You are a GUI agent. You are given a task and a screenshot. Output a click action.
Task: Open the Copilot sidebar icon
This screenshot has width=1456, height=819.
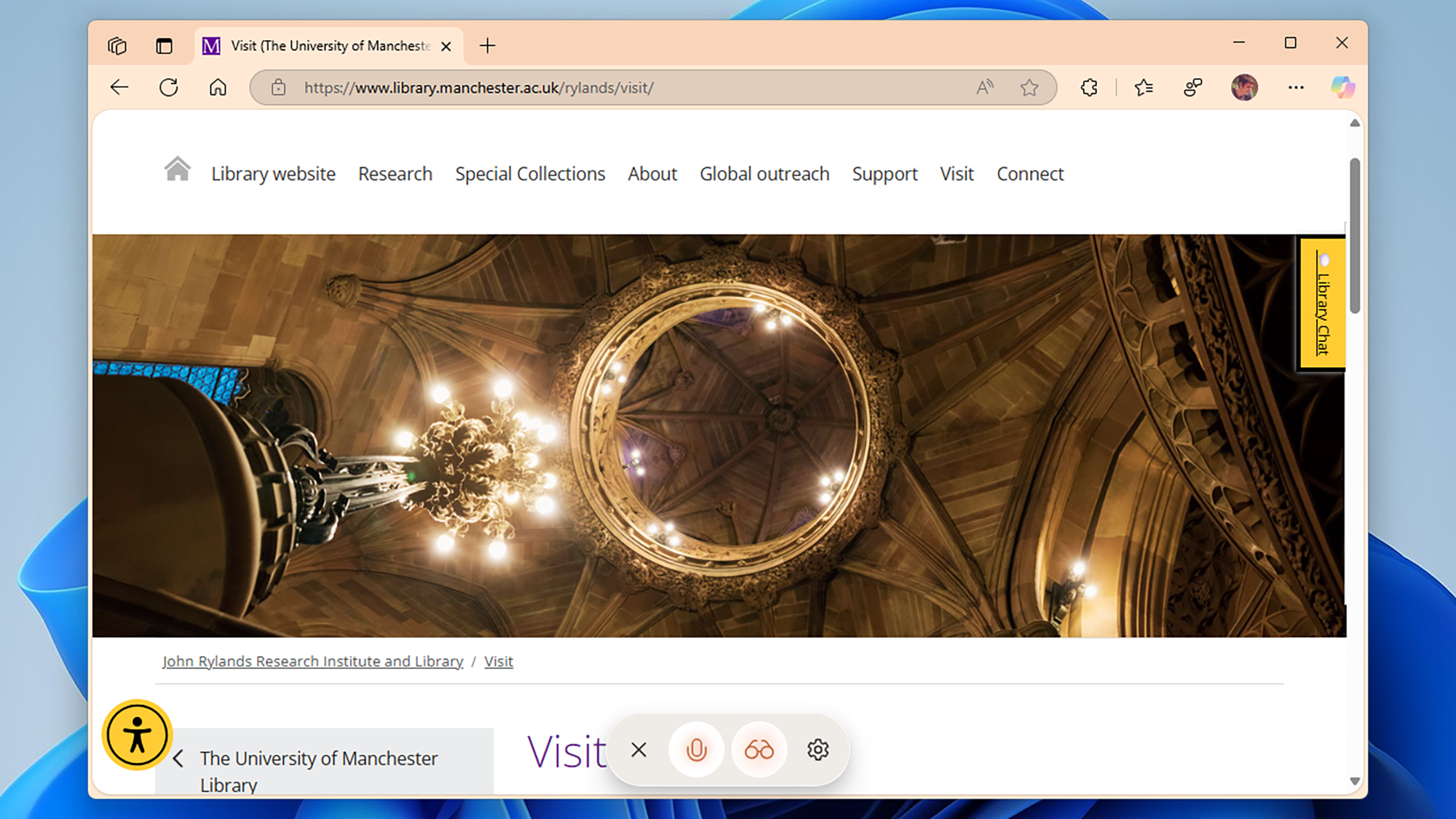(1342, 87)
